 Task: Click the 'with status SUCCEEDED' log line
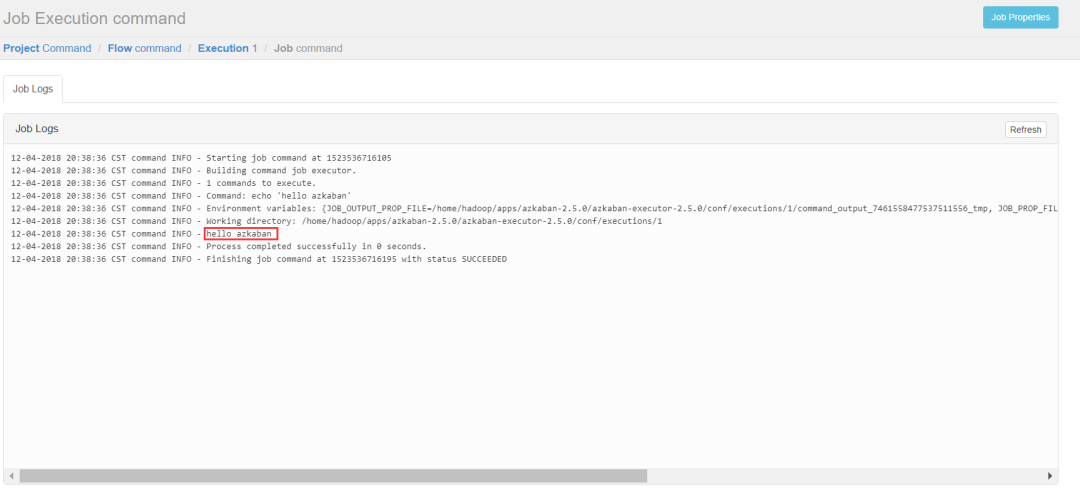(259, 259)
